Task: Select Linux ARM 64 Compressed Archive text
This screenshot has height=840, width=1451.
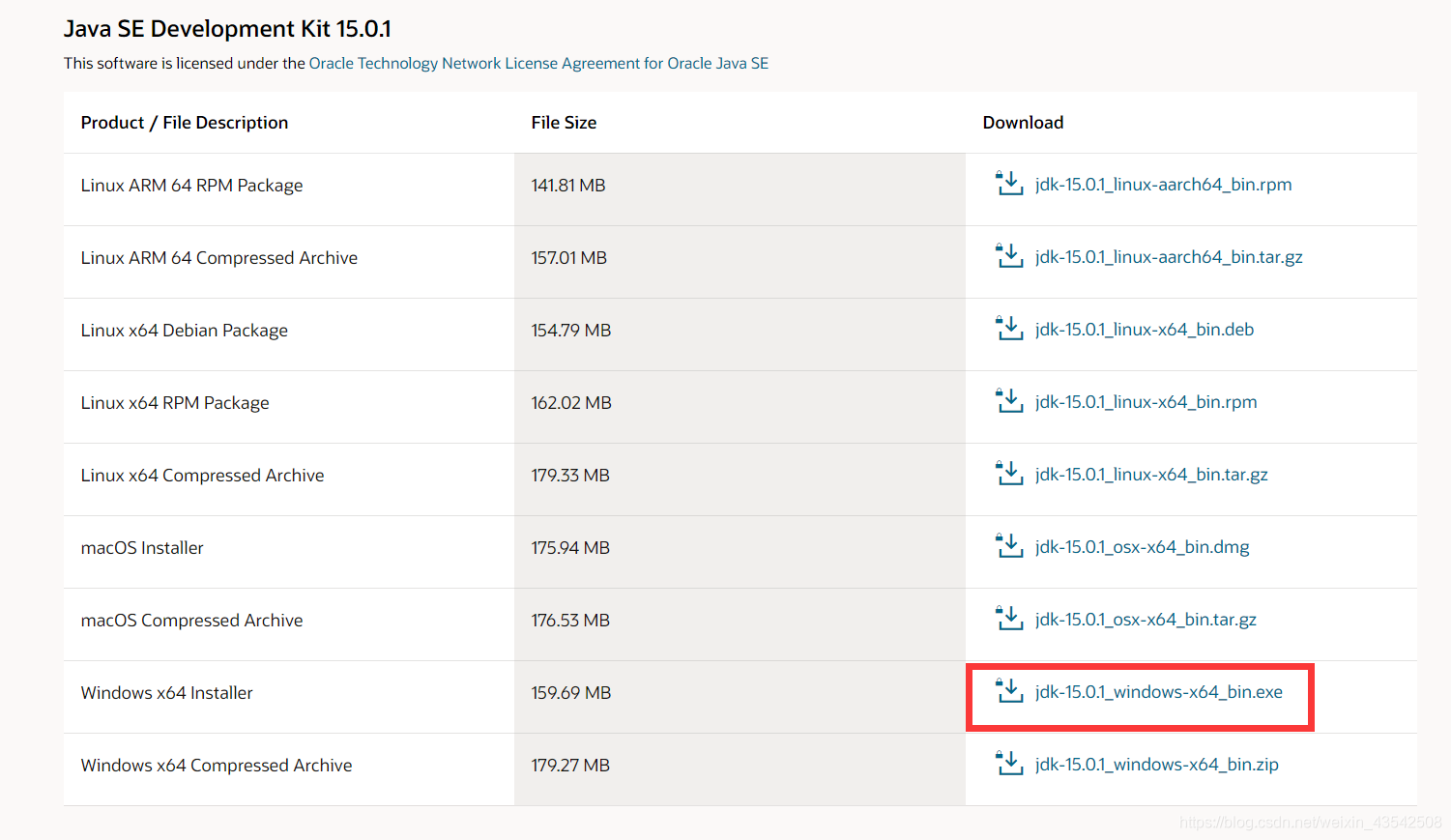Action: coord(219,258)
